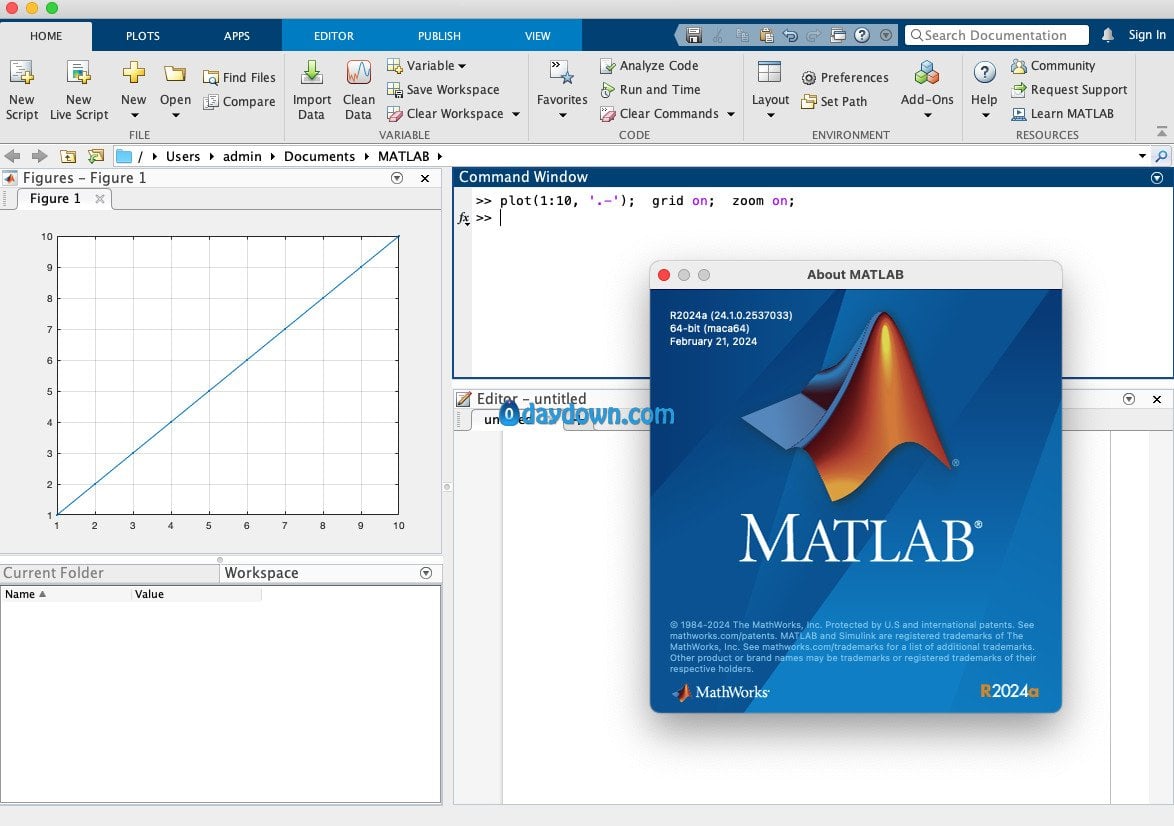The height and width of the screenshot is (826, 1174).
Task: Click the search folder magnifier icon
Action: point(1161,156)
